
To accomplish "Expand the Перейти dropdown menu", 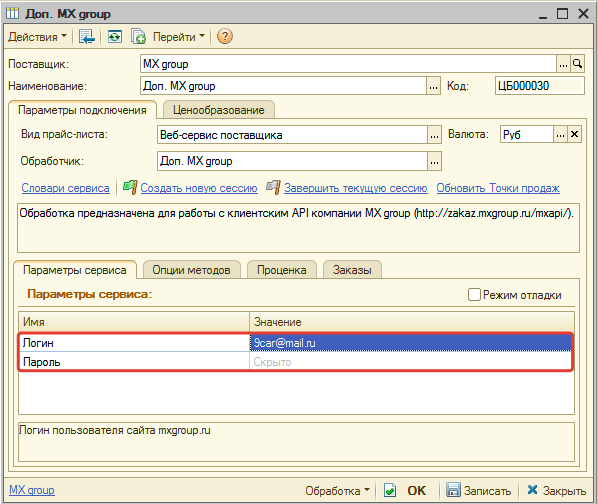I will point(178,37).
